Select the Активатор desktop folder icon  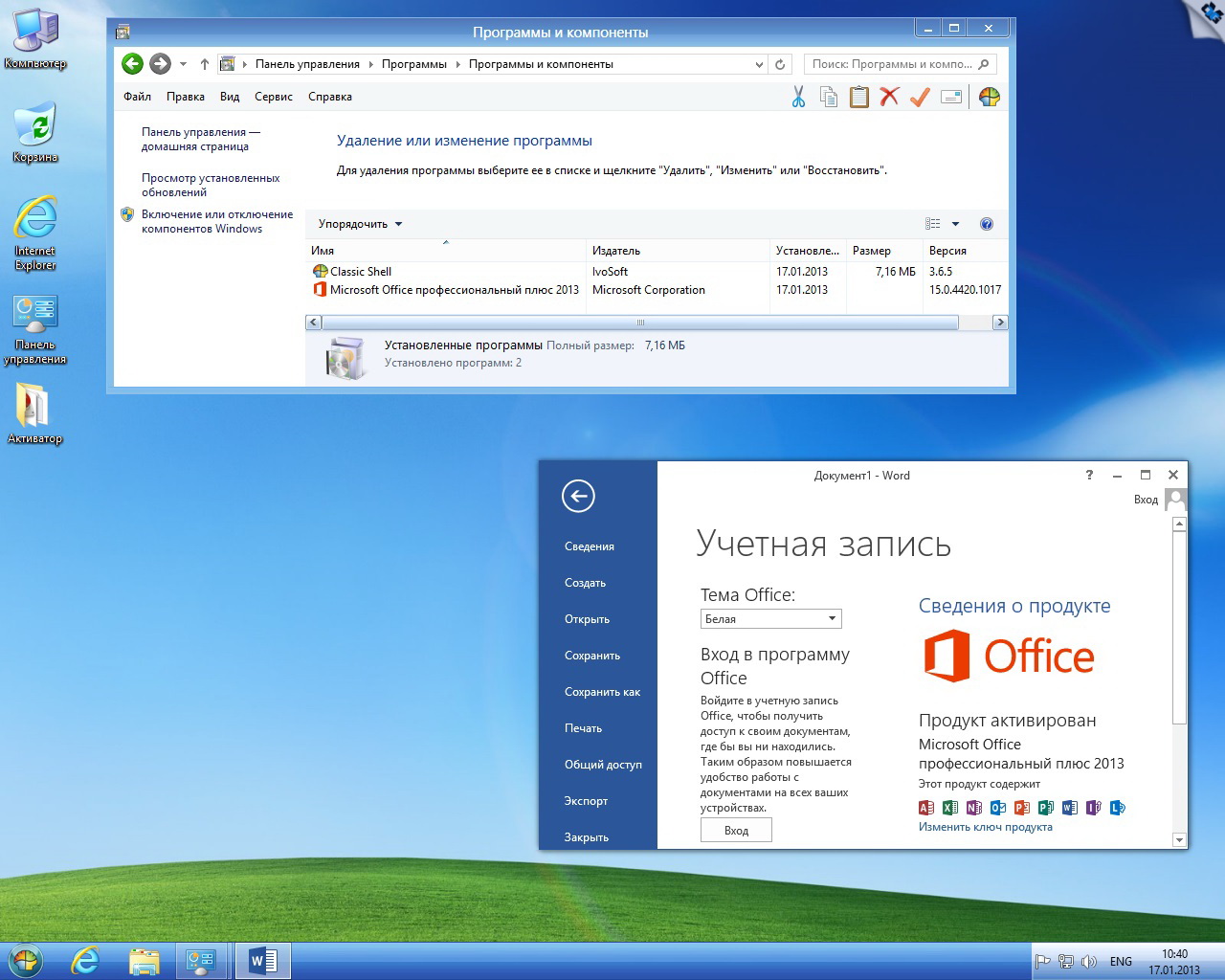point(34,413)
